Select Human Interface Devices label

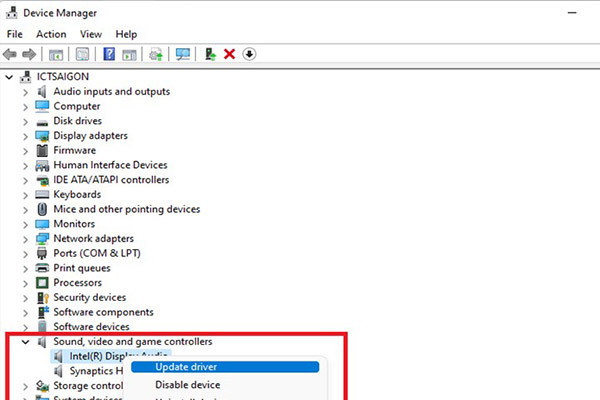click(x=110, y=165)
